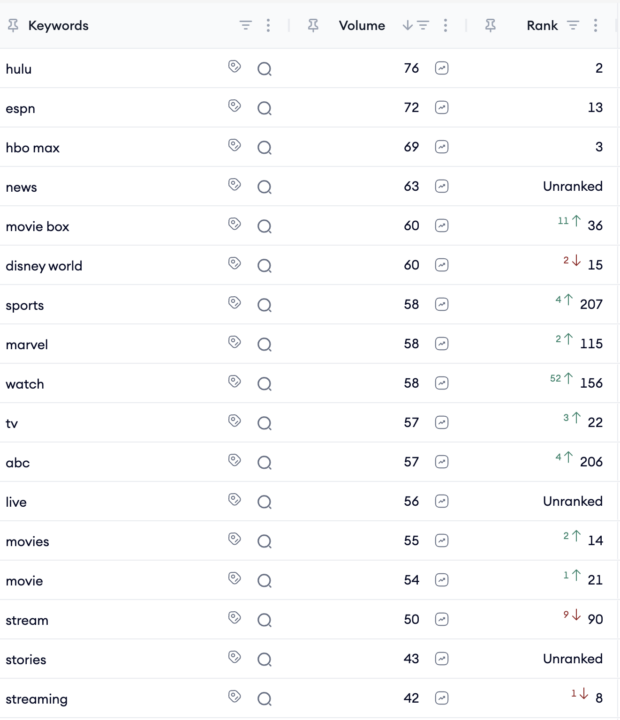Image resolution: width=620 pixels, height=720 pixels.
Task: Click the tag icon for hulu keyword
Action: 235,67
